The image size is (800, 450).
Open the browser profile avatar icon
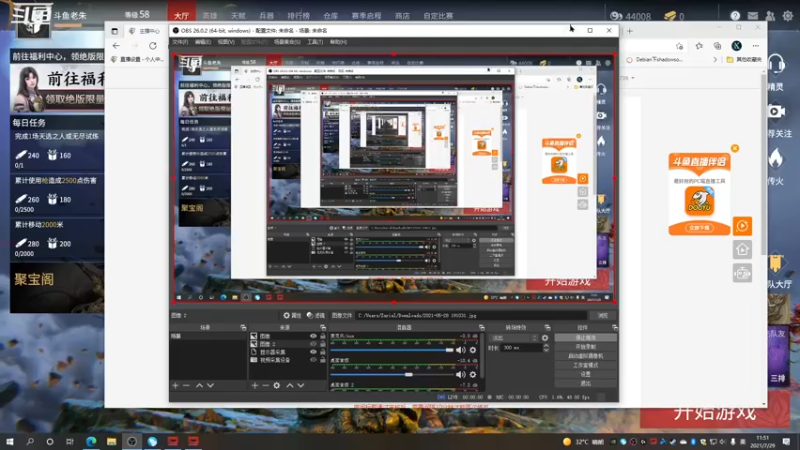point(736,46)
